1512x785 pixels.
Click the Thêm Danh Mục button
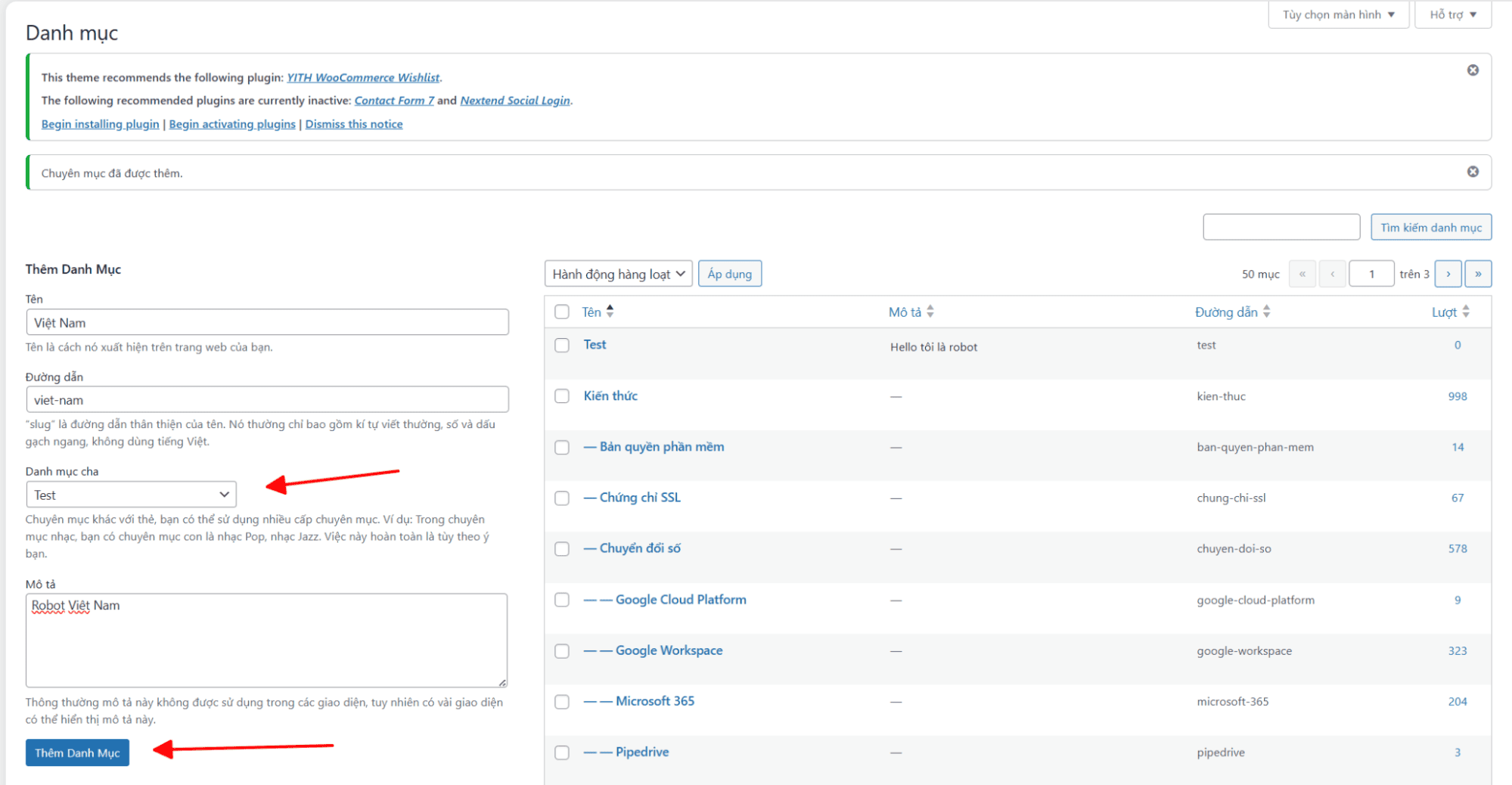click(77, 752)
